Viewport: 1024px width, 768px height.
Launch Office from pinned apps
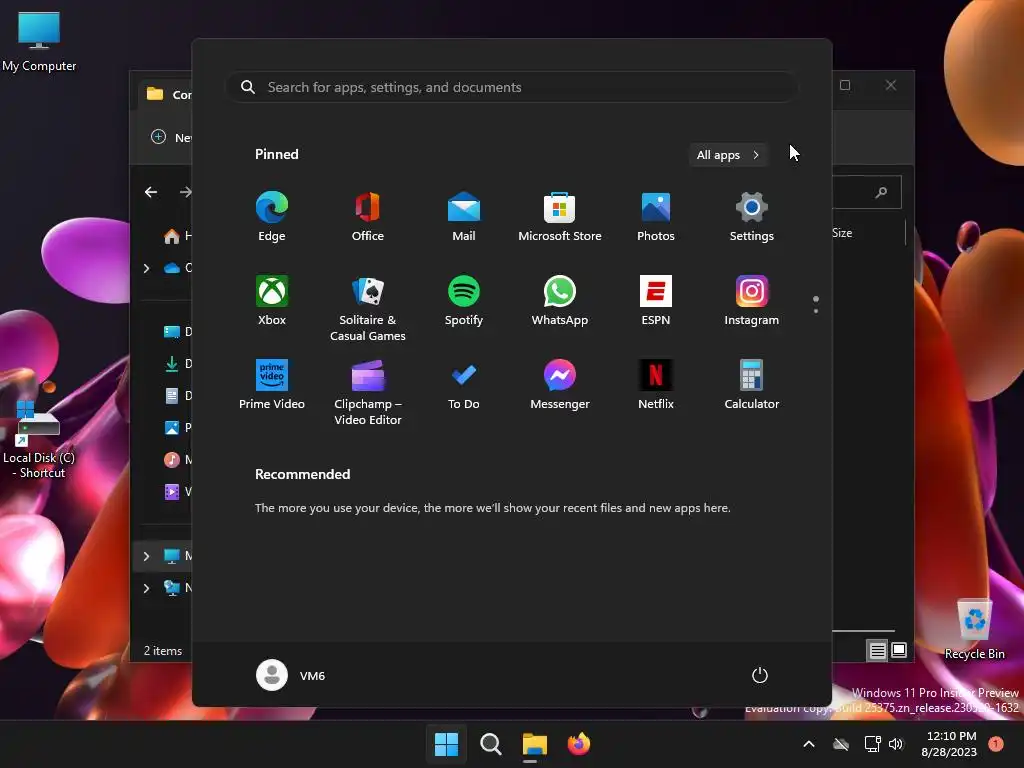click(x=368, y=217)
